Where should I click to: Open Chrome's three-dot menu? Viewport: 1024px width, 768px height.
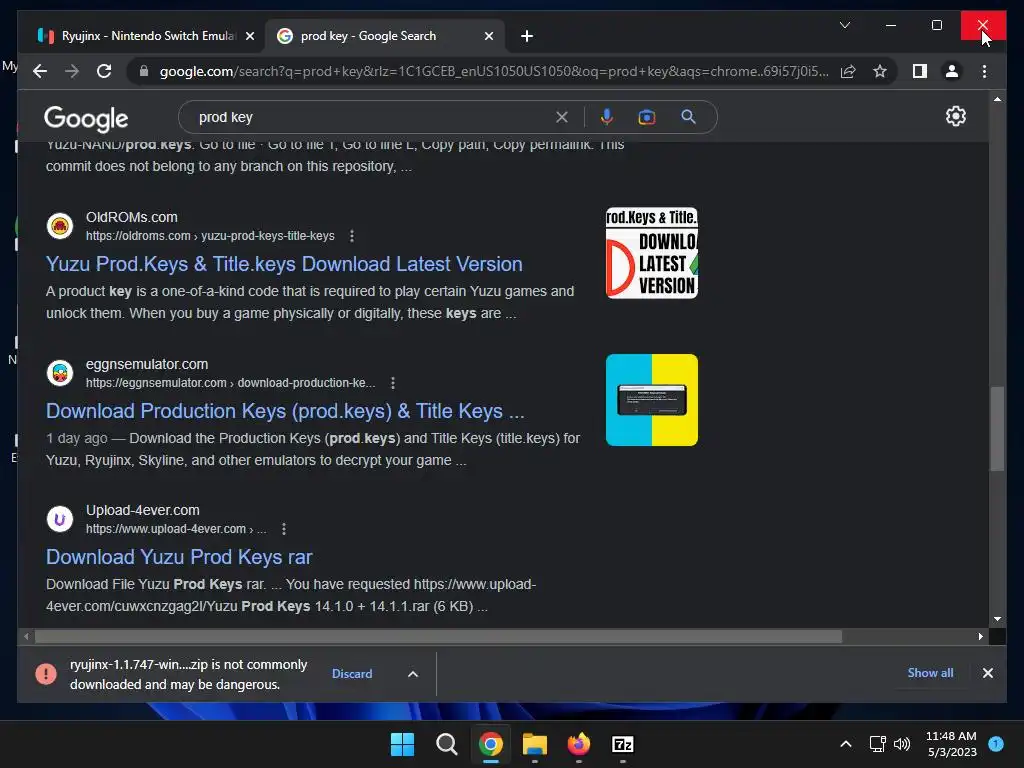click(984, 71)
